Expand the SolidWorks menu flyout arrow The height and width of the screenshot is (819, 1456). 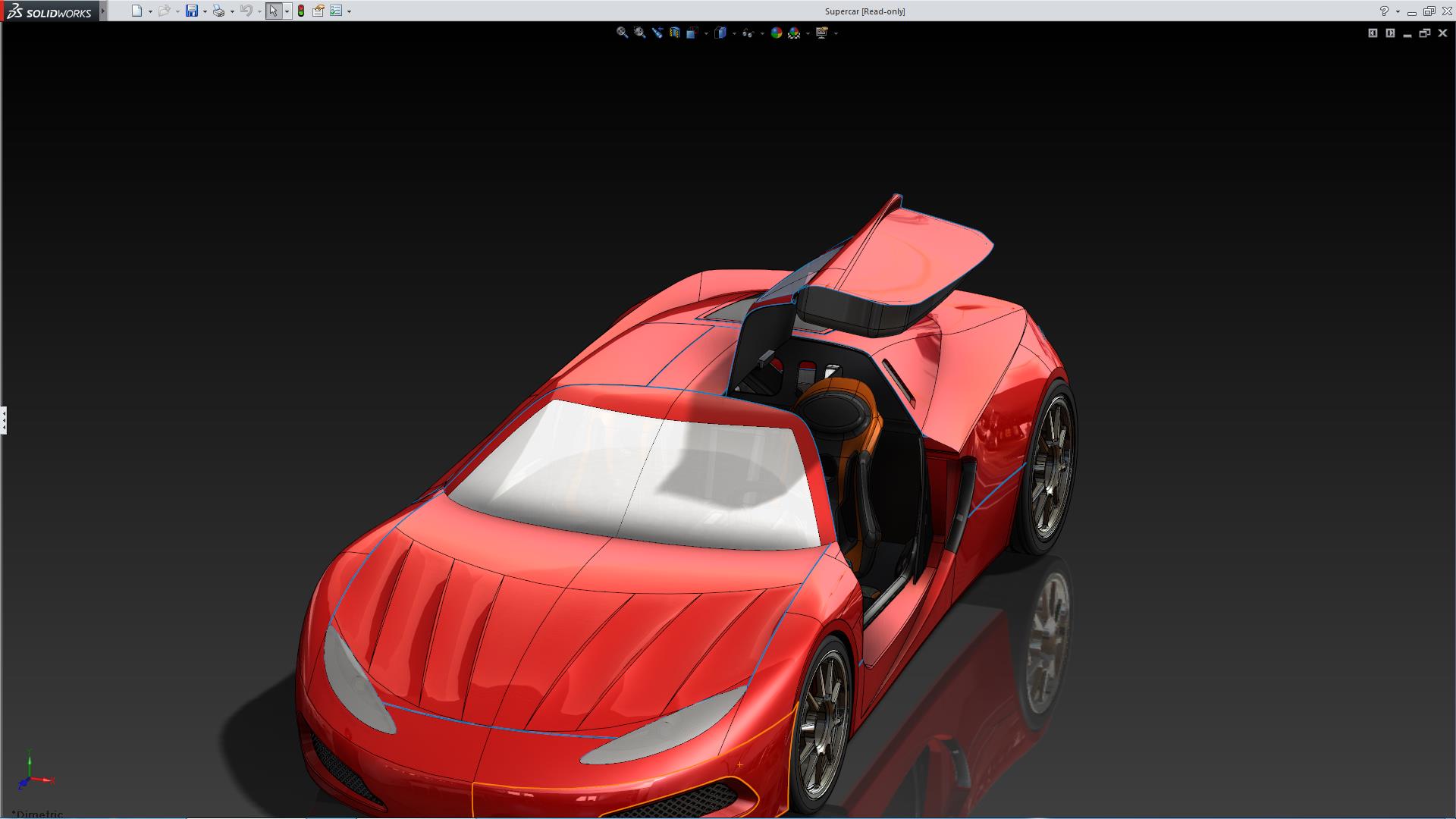click(103, 11)
